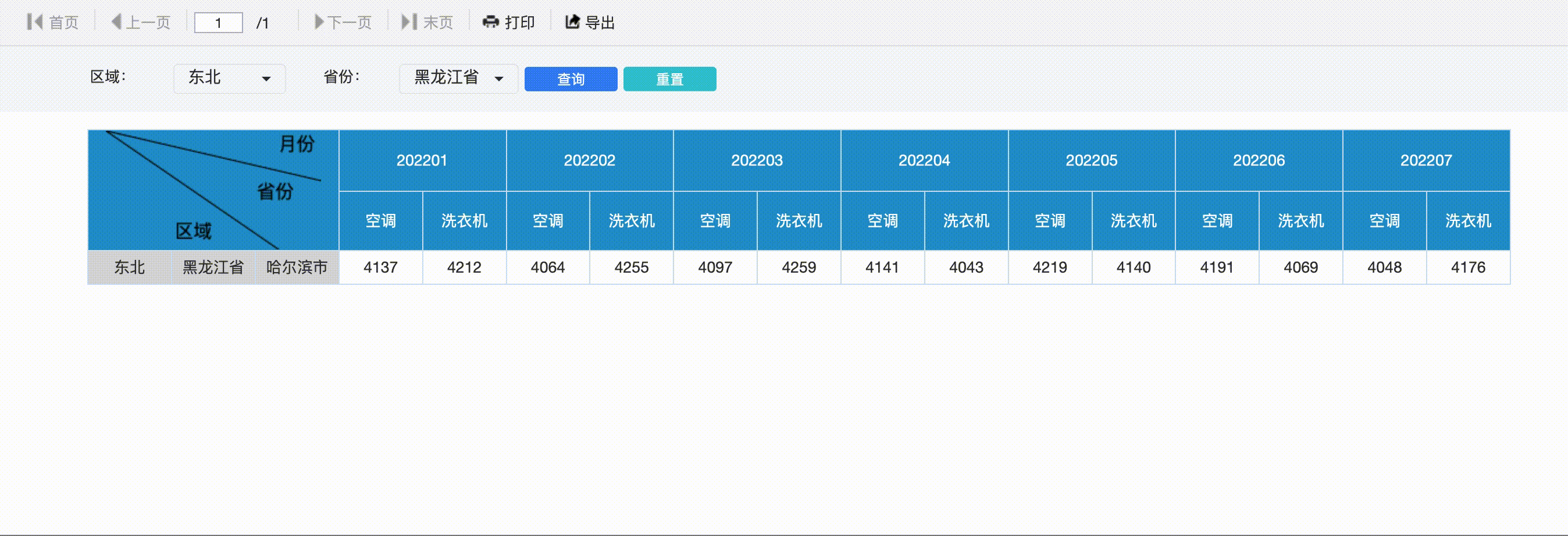Viewport: 1568px width, 536px height.
Task: Click next page arrow 下一页
Action: [319, 23]
